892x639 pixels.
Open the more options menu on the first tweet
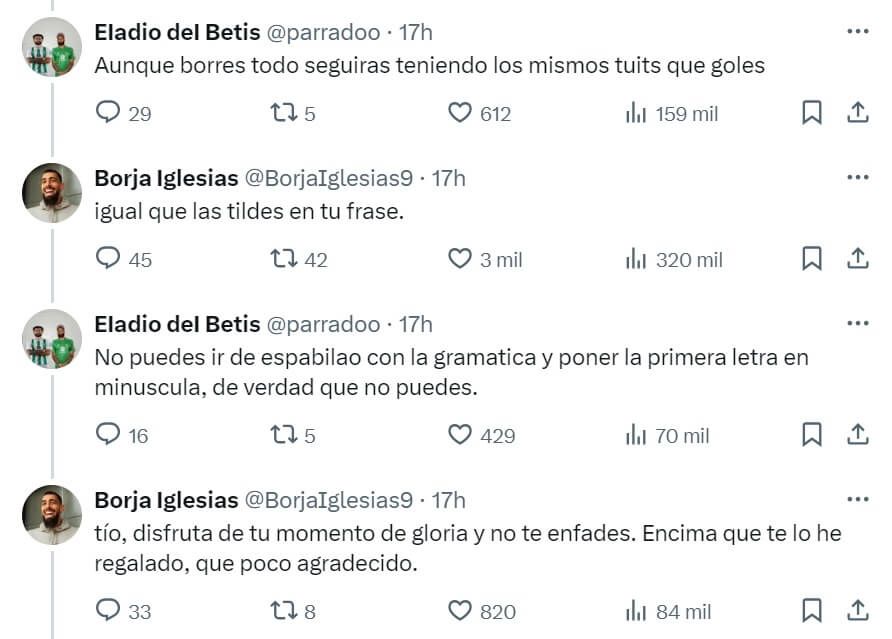tap(858, 29)
